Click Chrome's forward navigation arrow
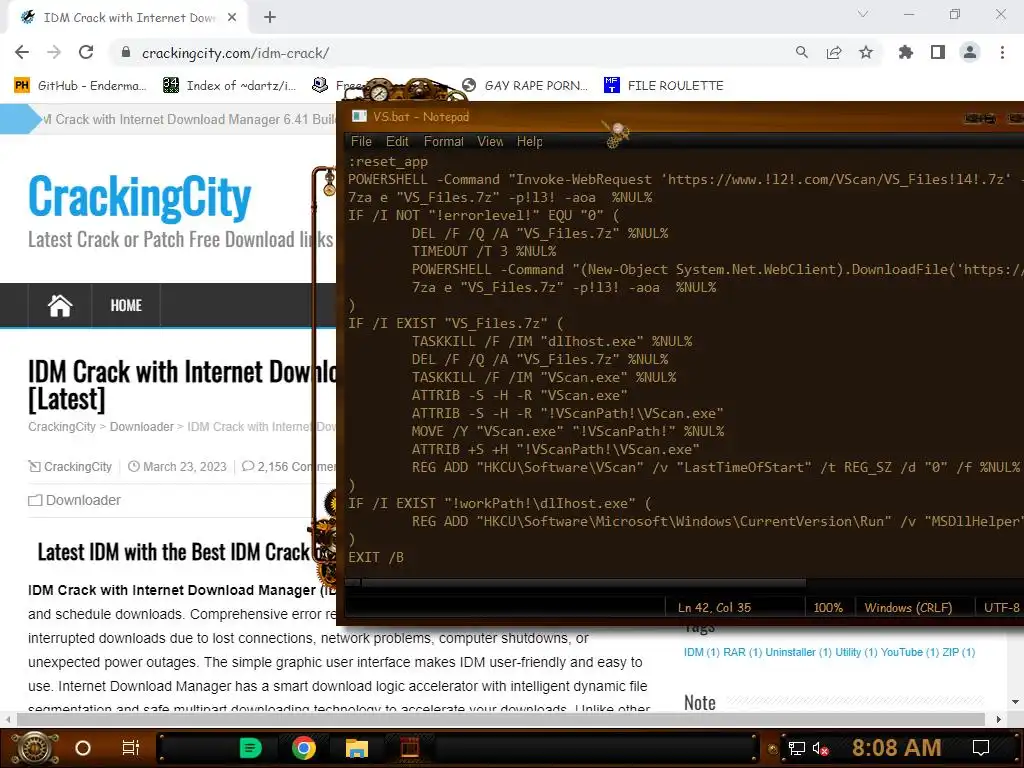The image size is (1024, 768). [54, 52]
